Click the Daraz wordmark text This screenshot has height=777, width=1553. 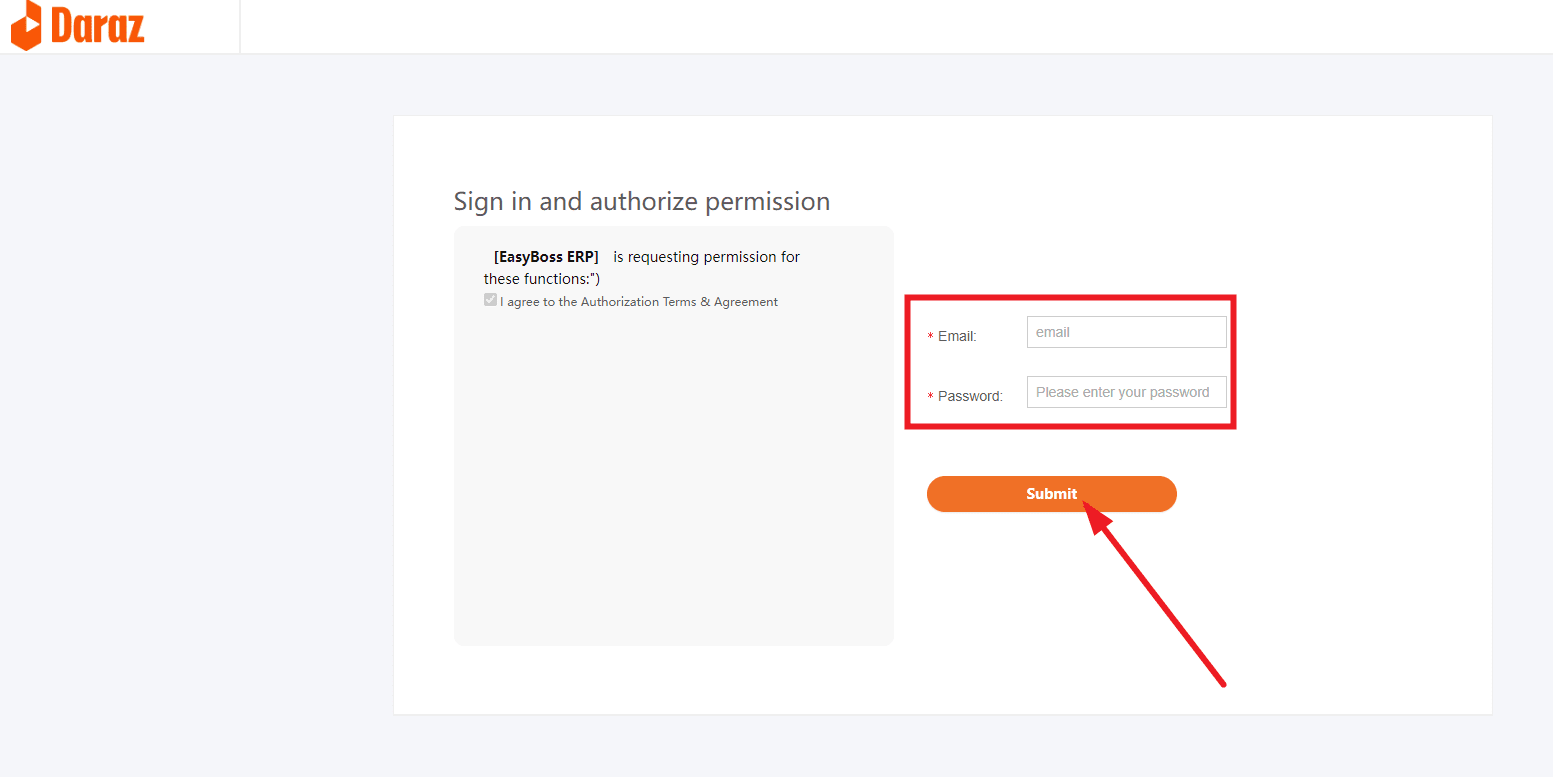click(x=97, y=25)
